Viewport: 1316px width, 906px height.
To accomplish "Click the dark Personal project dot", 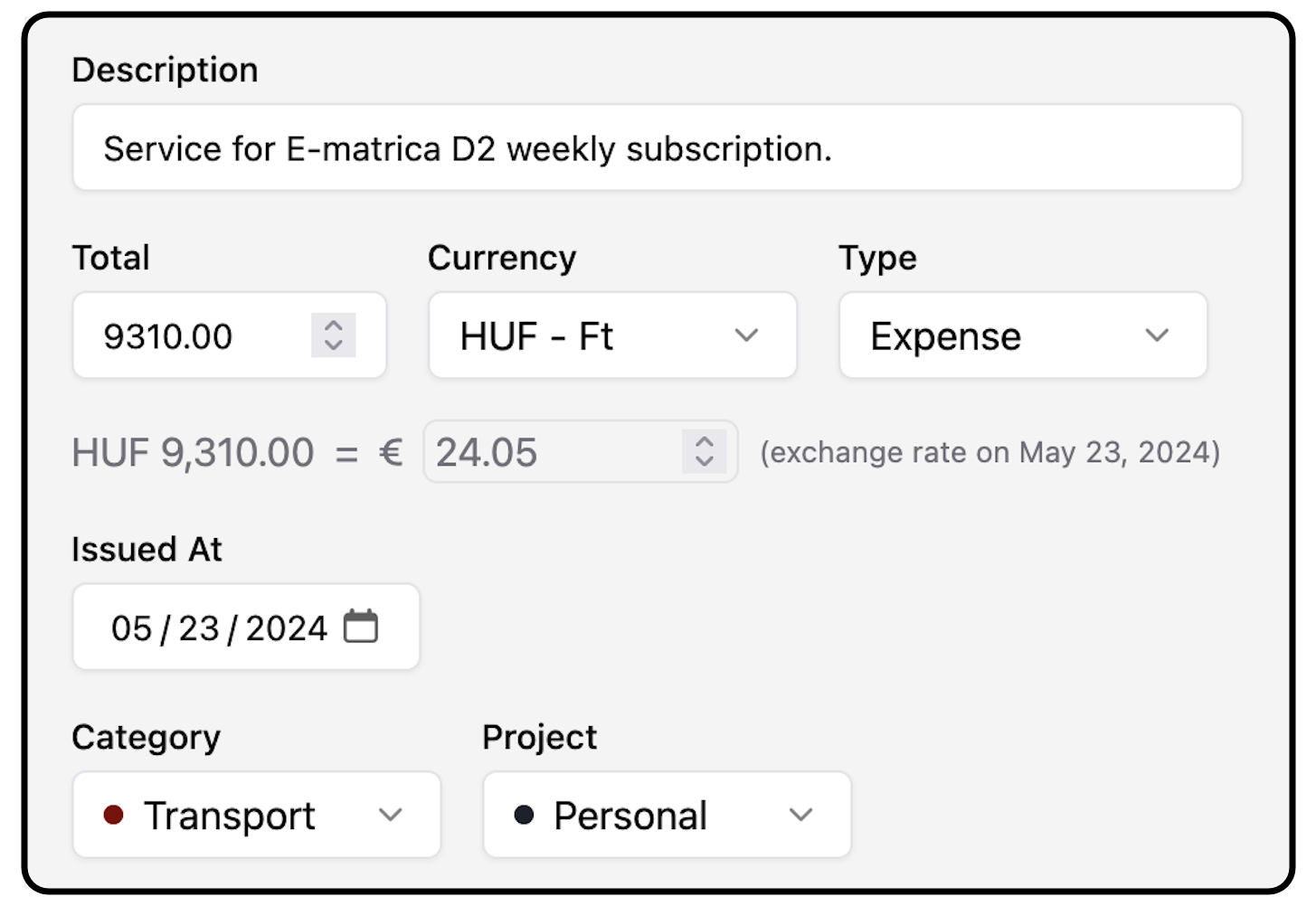I will 524,815.
